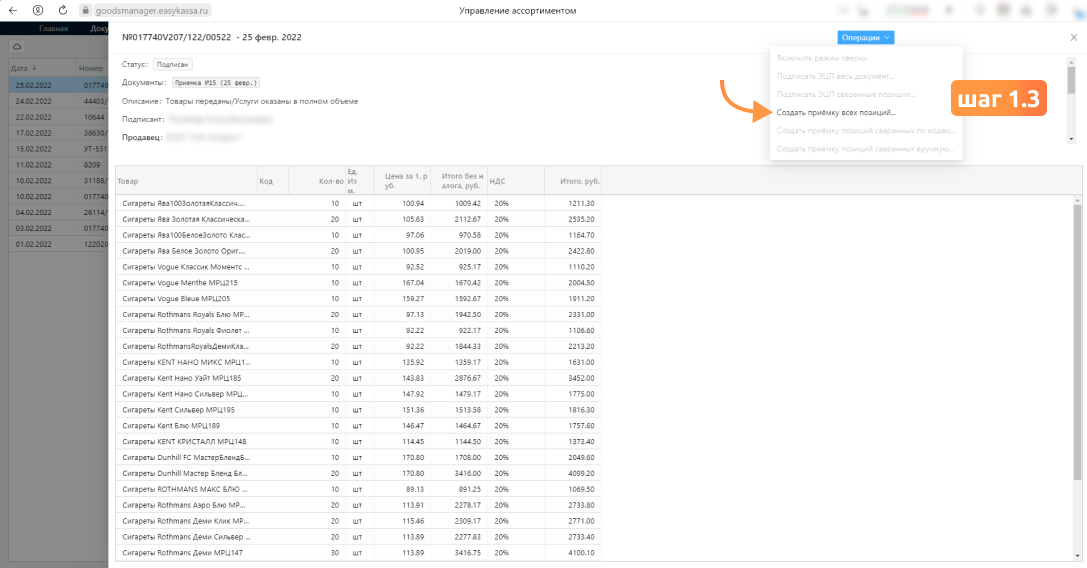This screenshot has width=1087, height=568.
Task: Click the Сигареты Rothmans Деми Клик row
Action: 358,521
